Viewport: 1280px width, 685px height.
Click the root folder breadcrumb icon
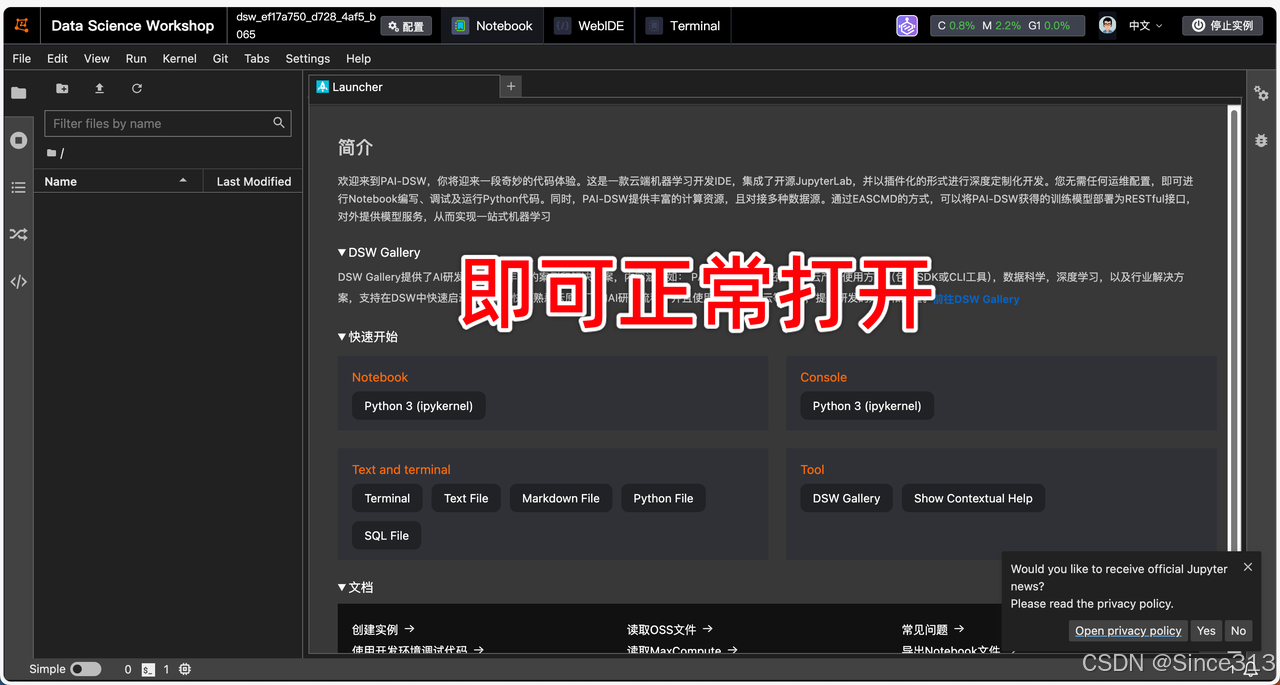click(x=52, y=153)
